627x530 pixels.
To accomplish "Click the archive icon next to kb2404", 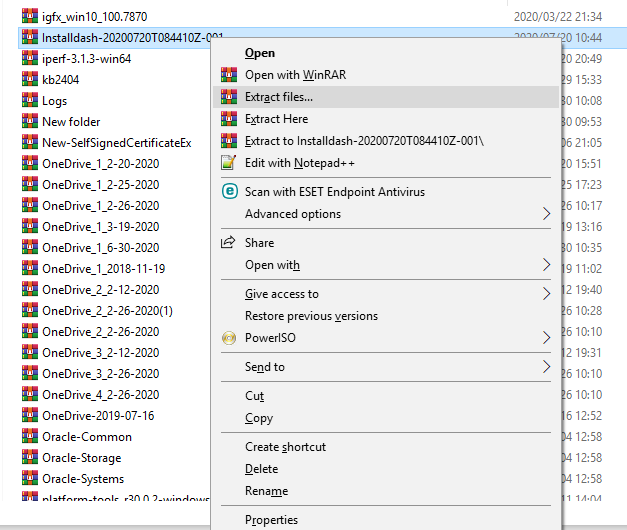I will tap(30, 79).
